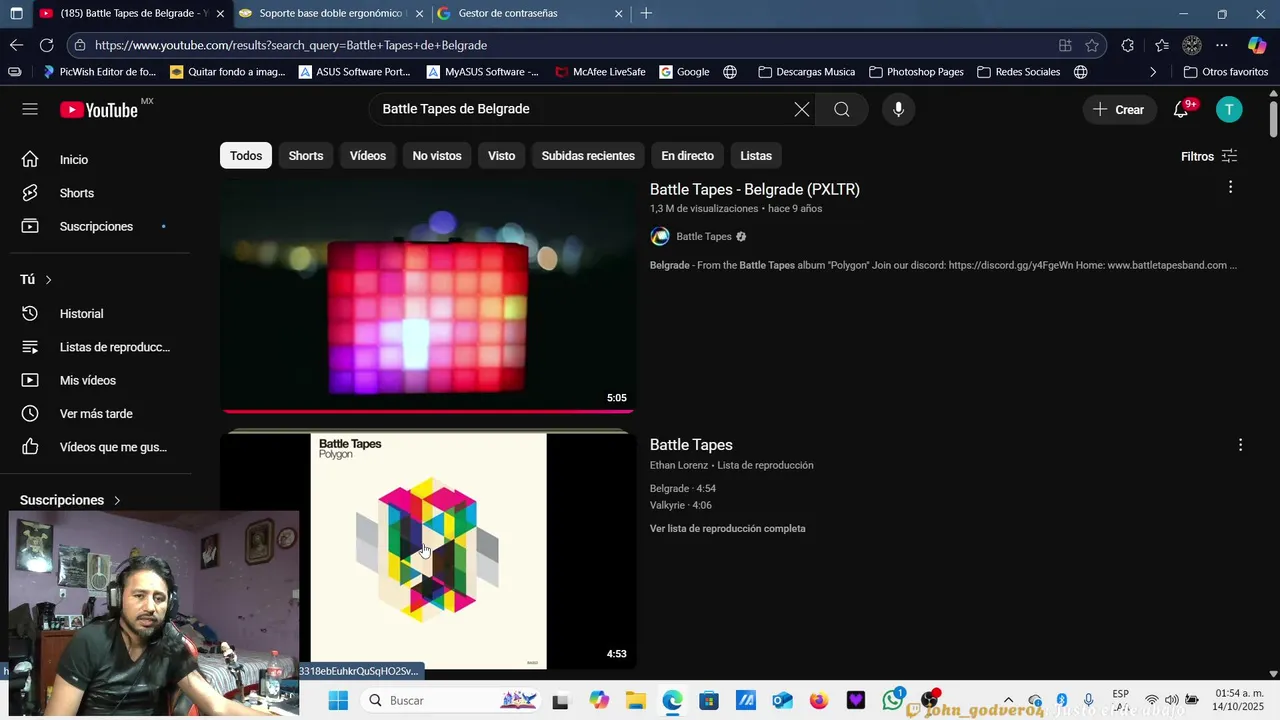
Task: Open Ver lista de reproducción completa
Action: click(x=727, y=529)
